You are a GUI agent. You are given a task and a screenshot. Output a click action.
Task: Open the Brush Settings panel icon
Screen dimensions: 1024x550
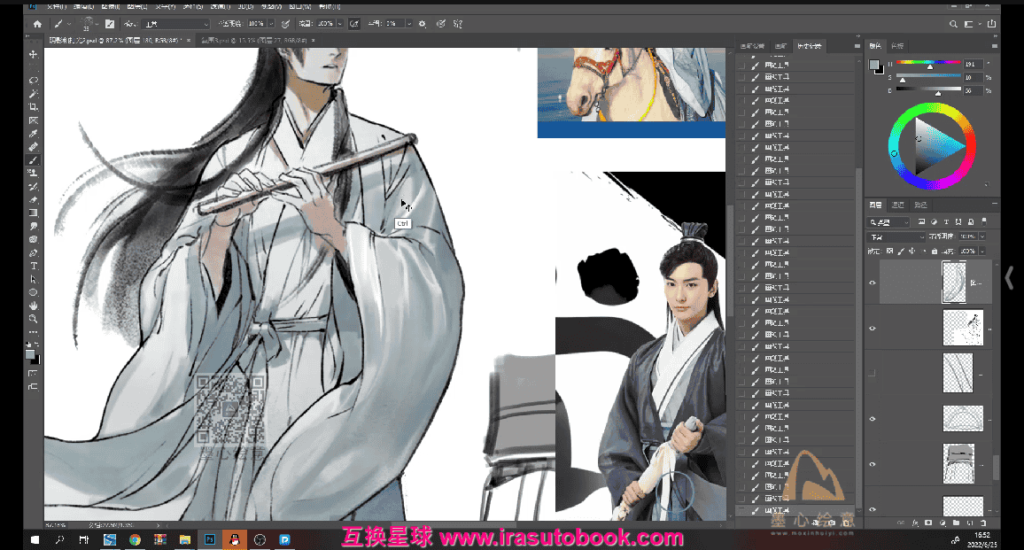click(x=110, y=24)
